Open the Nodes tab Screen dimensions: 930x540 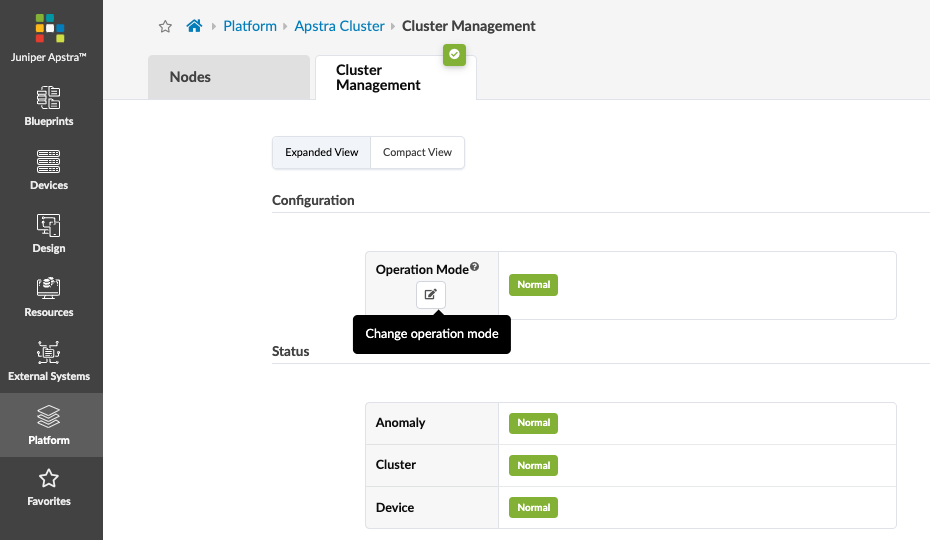[229, 77]
